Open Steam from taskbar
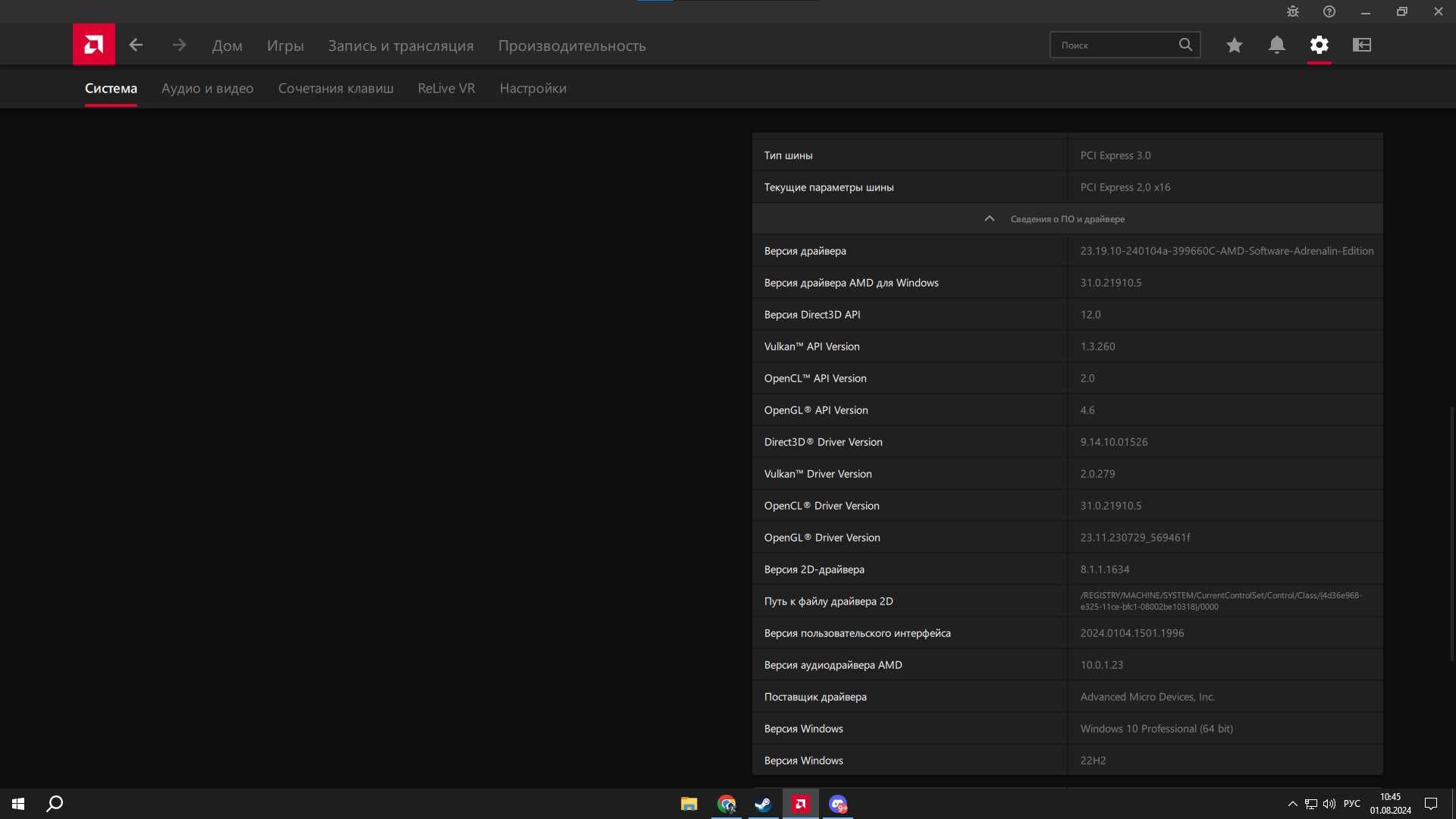1456x819 pixels. [764, 804]
